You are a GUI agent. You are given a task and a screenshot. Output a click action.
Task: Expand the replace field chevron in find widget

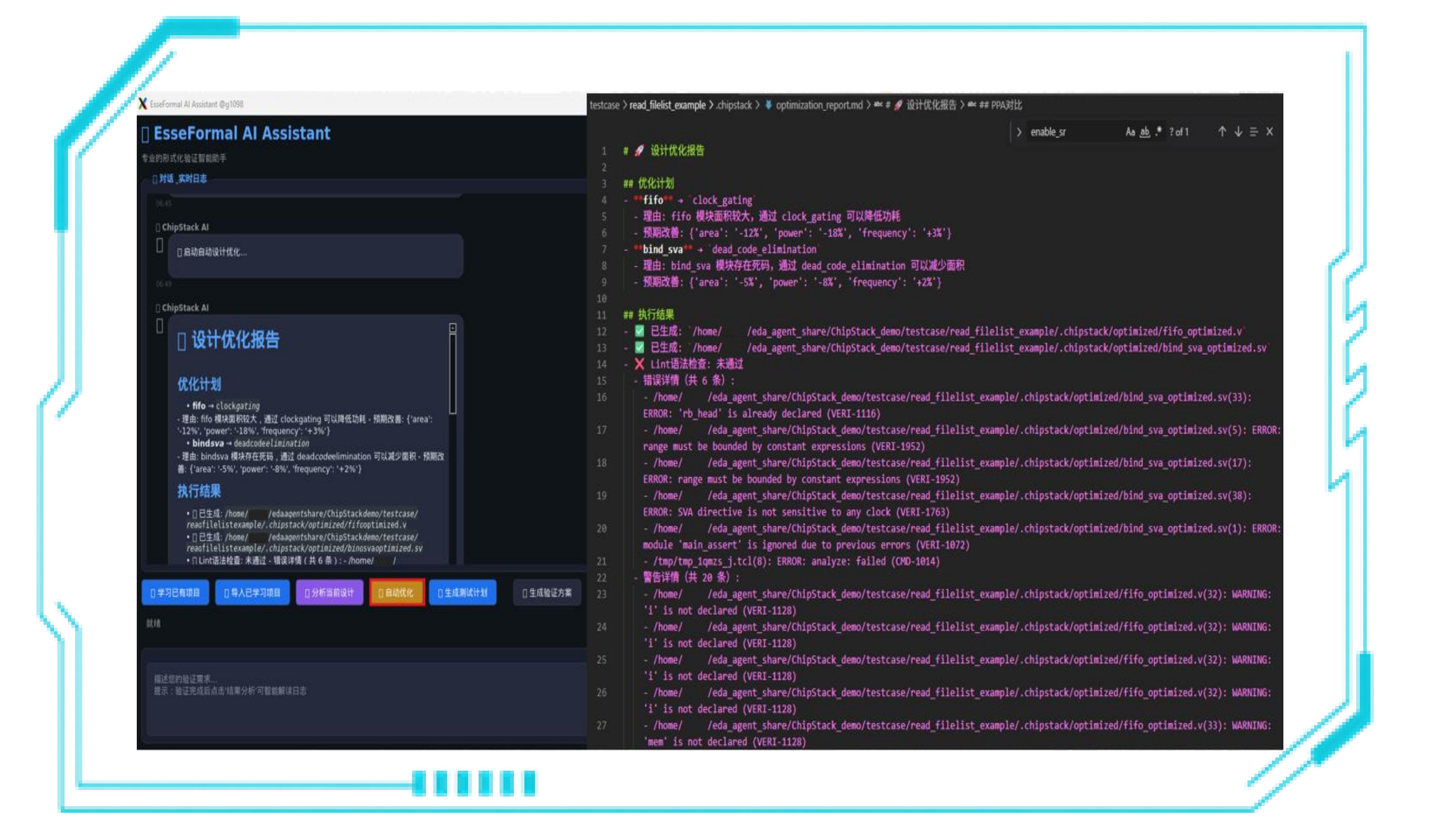pos(1019,132)
